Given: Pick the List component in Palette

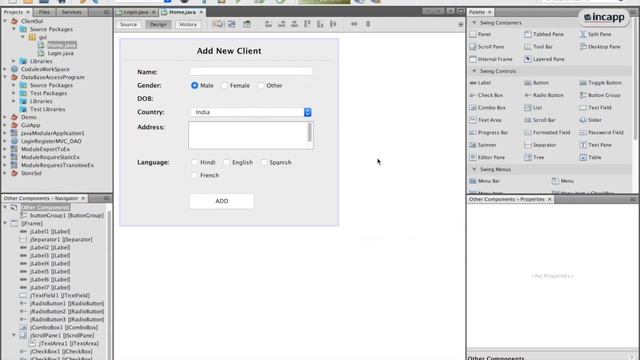Looking at the screenshot, I should tap(533, 108).
